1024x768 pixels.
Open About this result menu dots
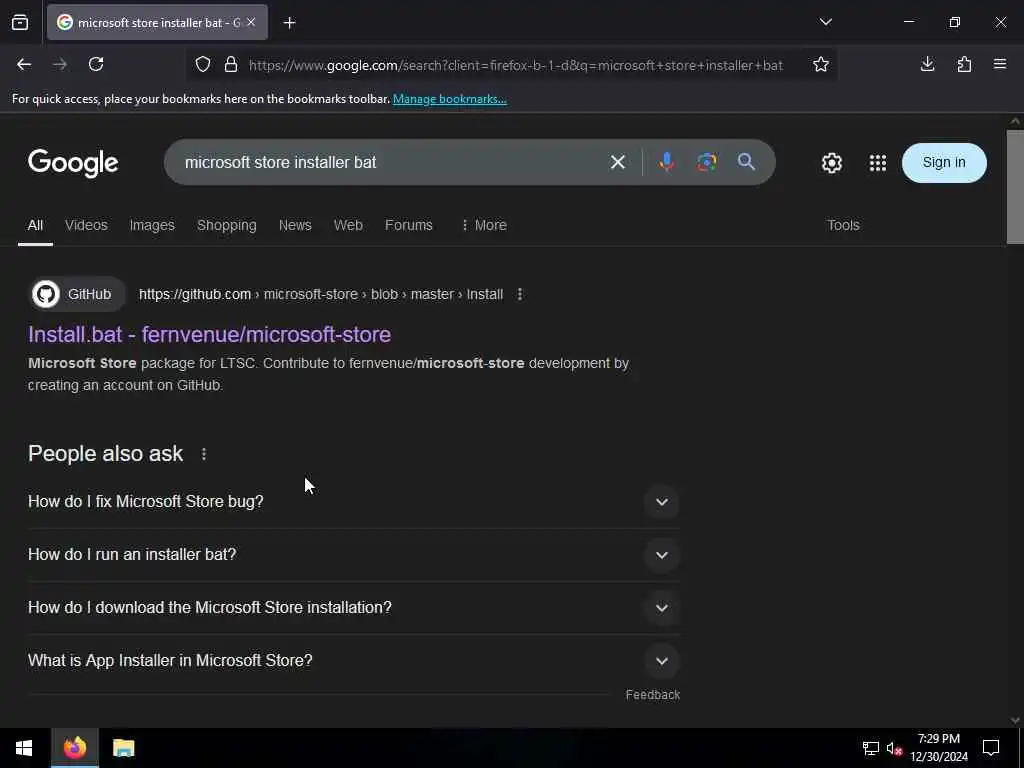point(520,295)
